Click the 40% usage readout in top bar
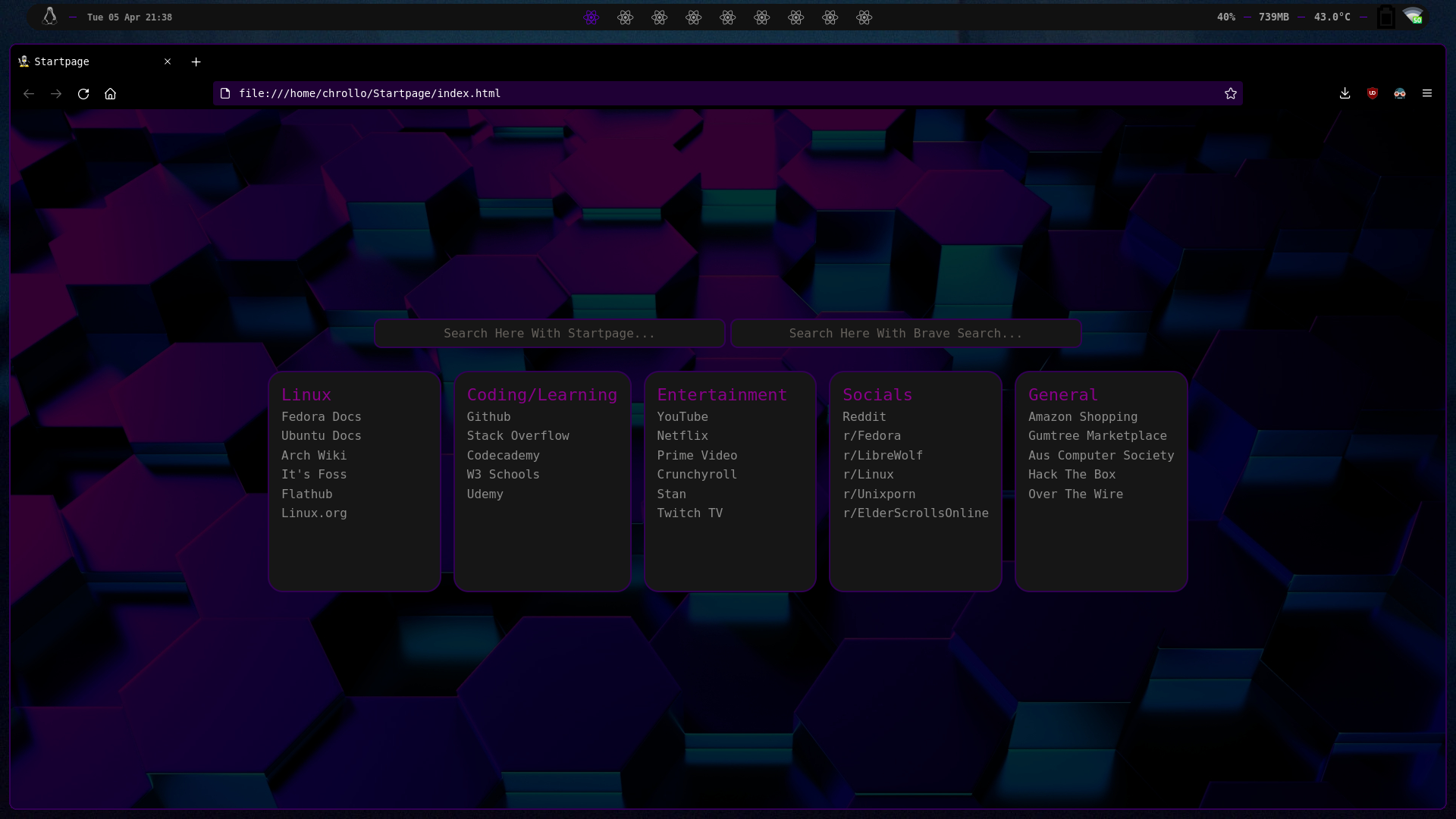This screenshot has width=1456, height=819. 1226,17
